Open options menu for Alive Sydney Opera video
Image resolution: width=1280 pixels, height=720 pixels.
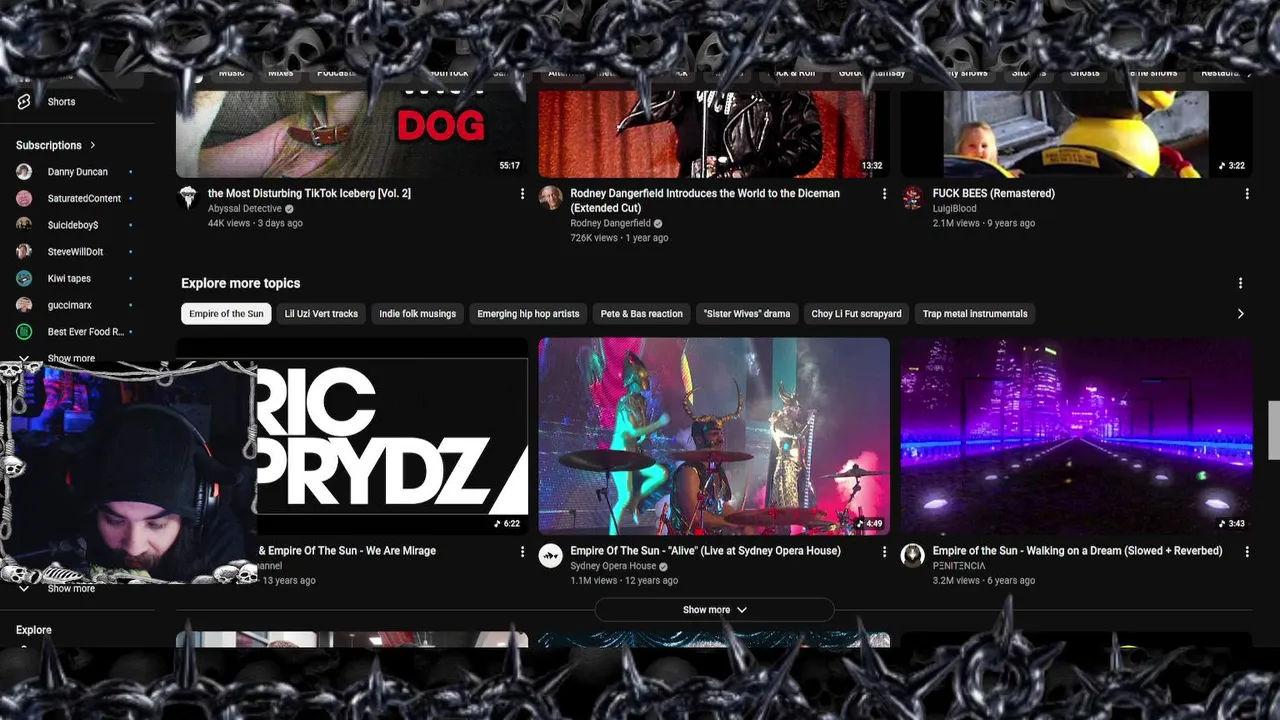pos(884,551)
